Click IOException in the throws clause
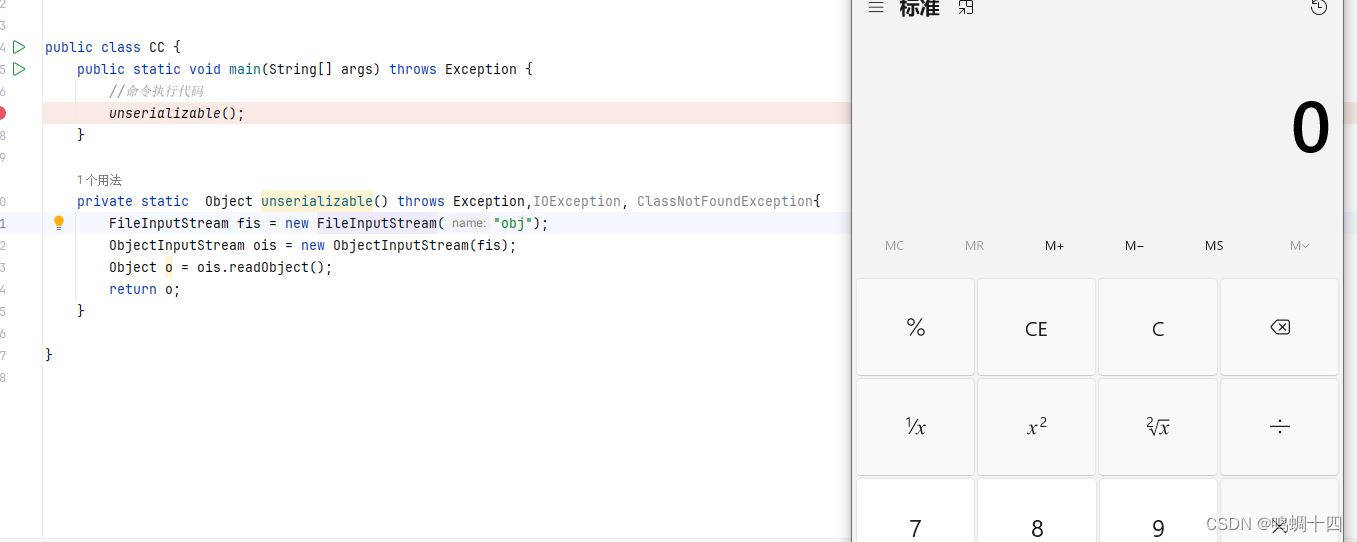Viewport: 1357px width, 542px height. click(577, 201)
